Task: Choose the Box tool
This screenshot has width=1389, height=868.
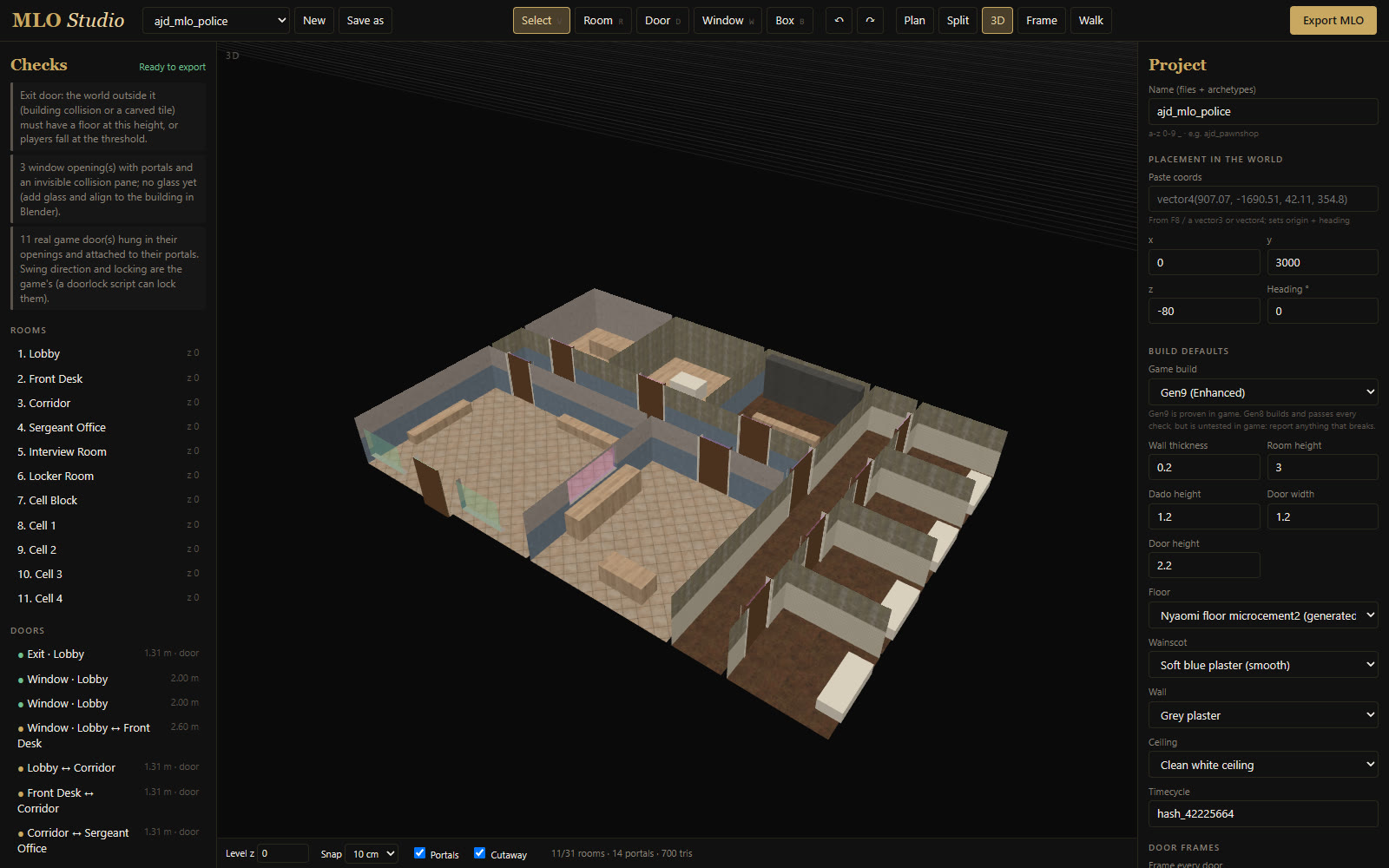Action: pyautogui.click(x=790, y=20)
